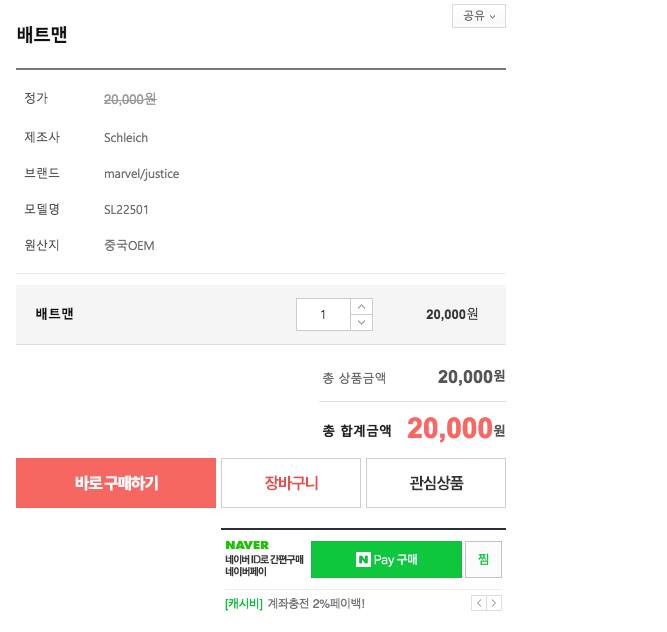667x632 pixels.
Task: Add item via 장바구니 button
Action: (x=291, y=483)
